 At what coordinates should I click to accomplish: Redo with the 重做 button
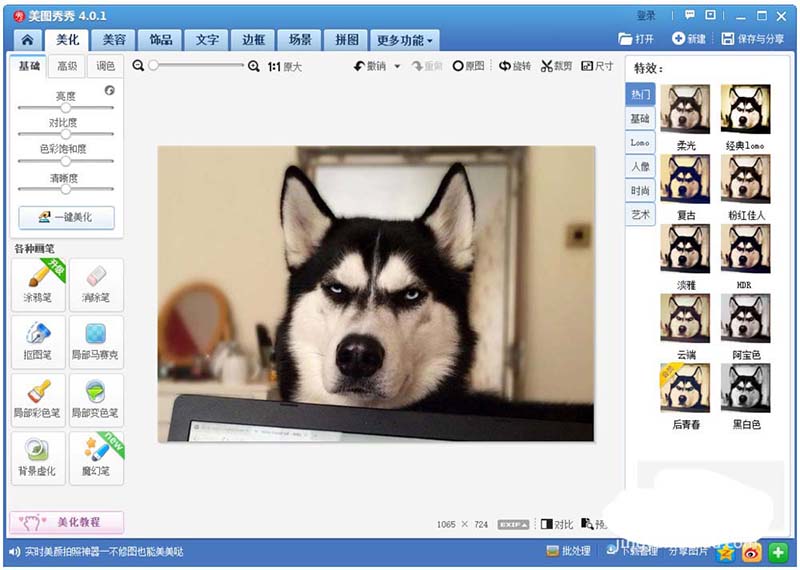pyautogui.click(x=427, y=66)
